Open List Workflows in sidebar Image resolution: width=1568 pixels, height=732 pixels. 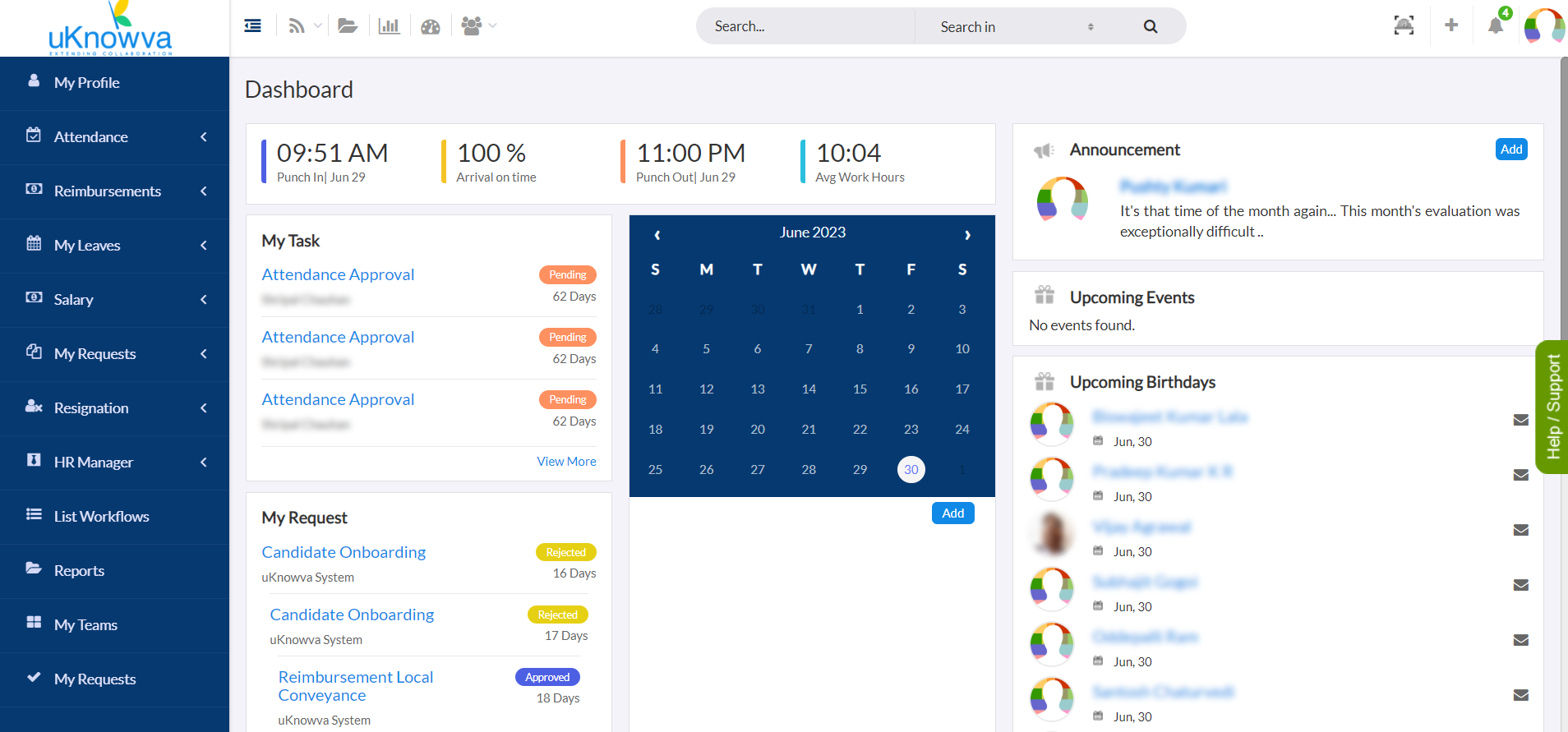pos(101,517)
